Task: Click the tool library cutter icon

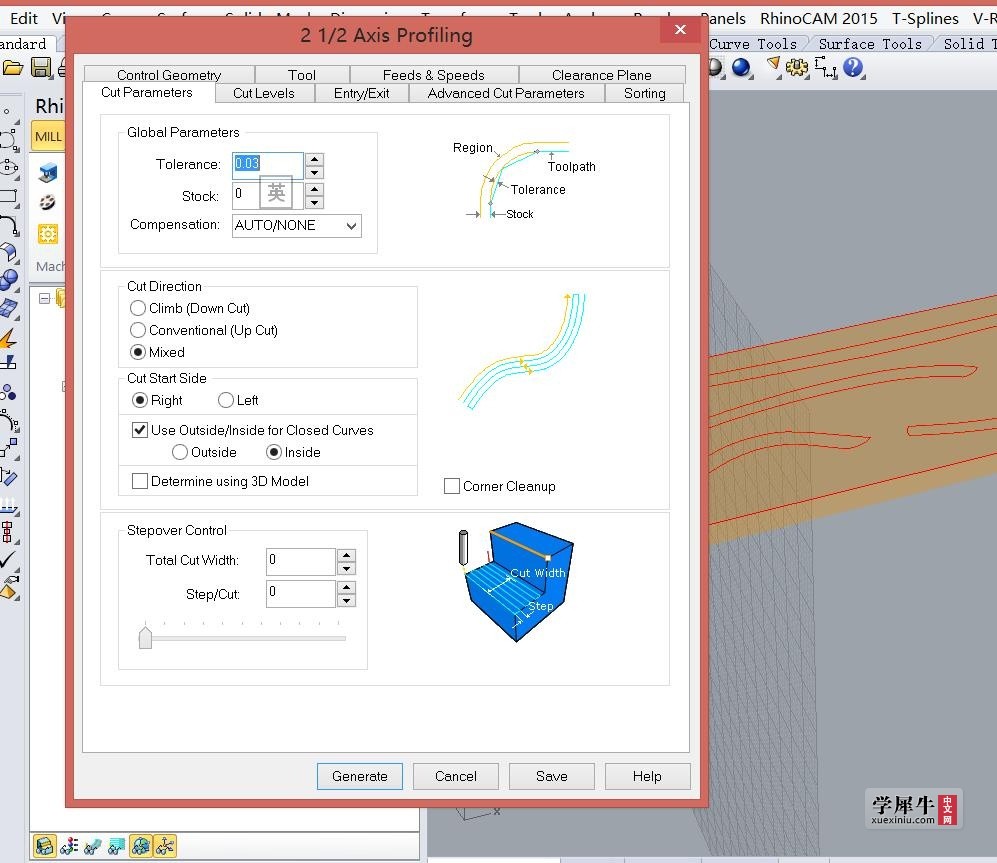Action: pyautogui.click(x=48, y=203)
